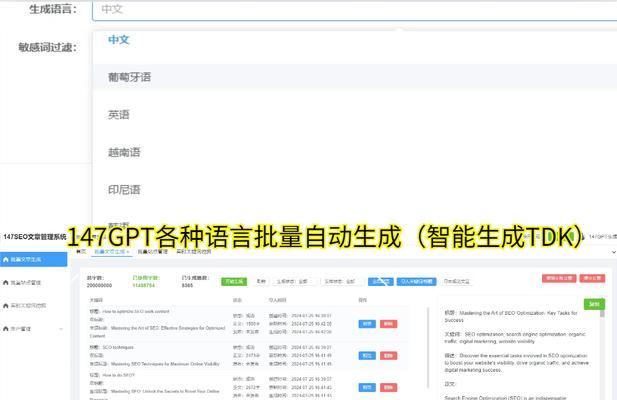Click the green used characters count value

point(143,286)
